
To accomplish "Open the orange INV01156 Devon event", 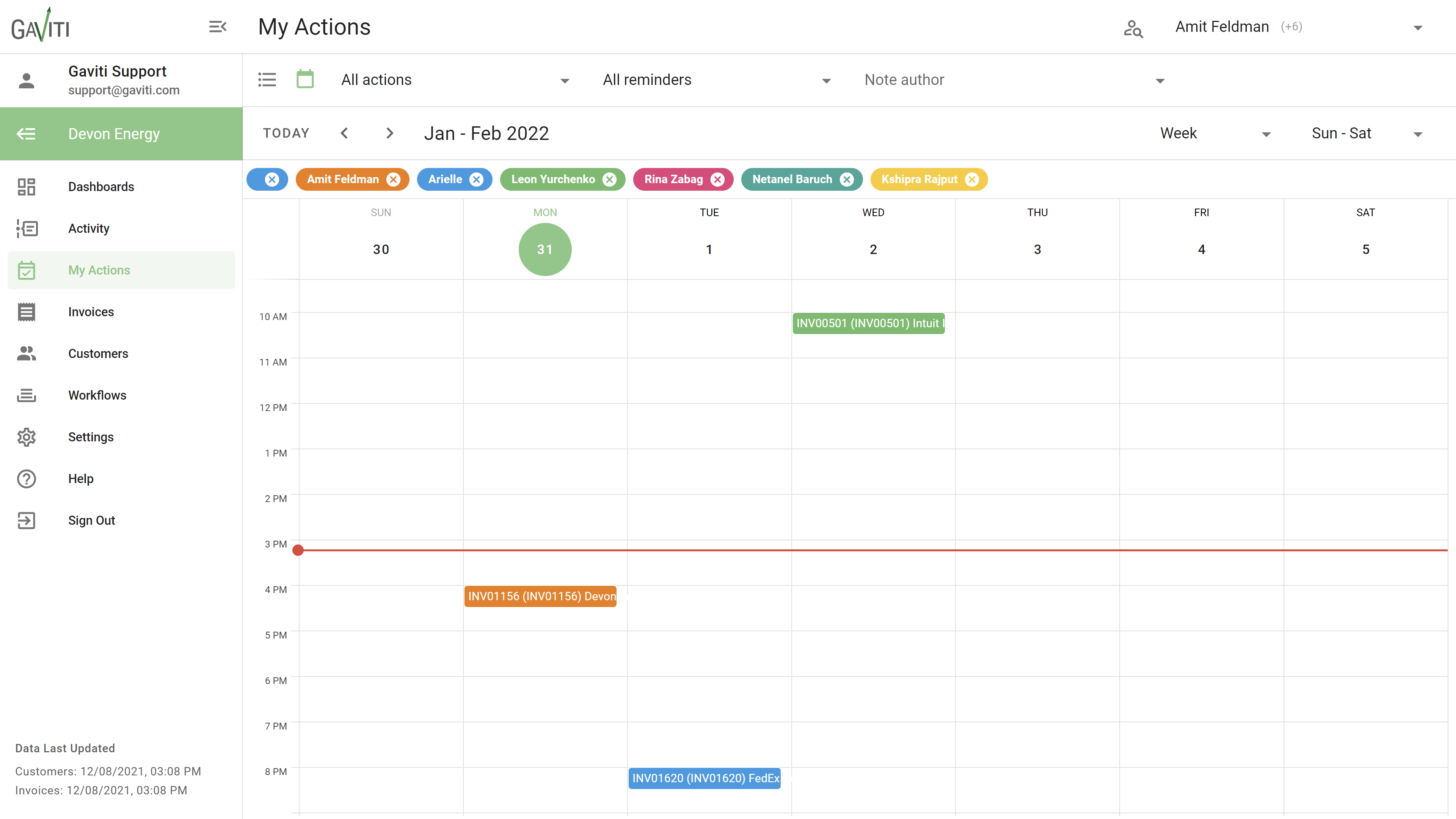I will pyautogui.click(x=540, y=596).
